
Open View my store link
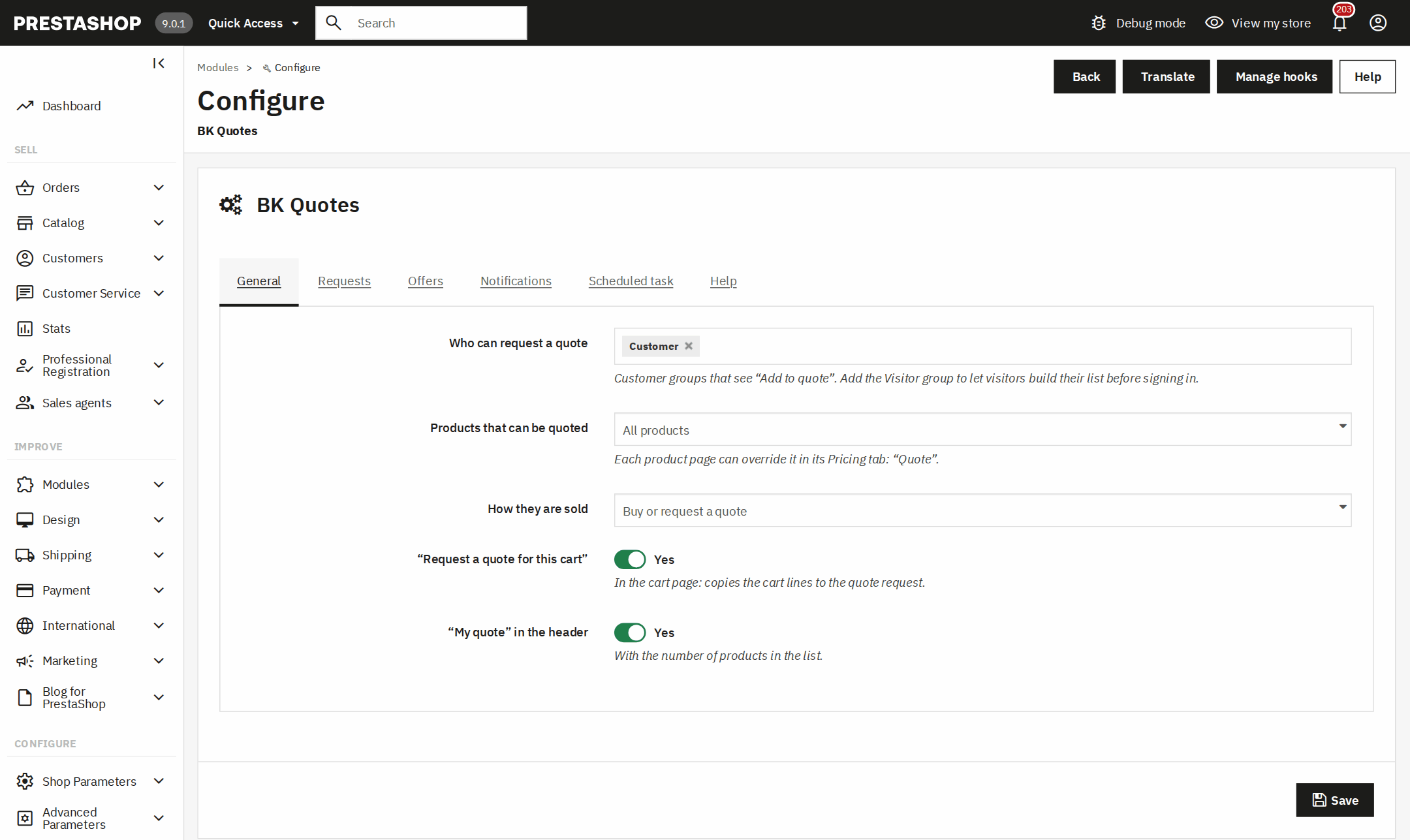[1258, 23]
